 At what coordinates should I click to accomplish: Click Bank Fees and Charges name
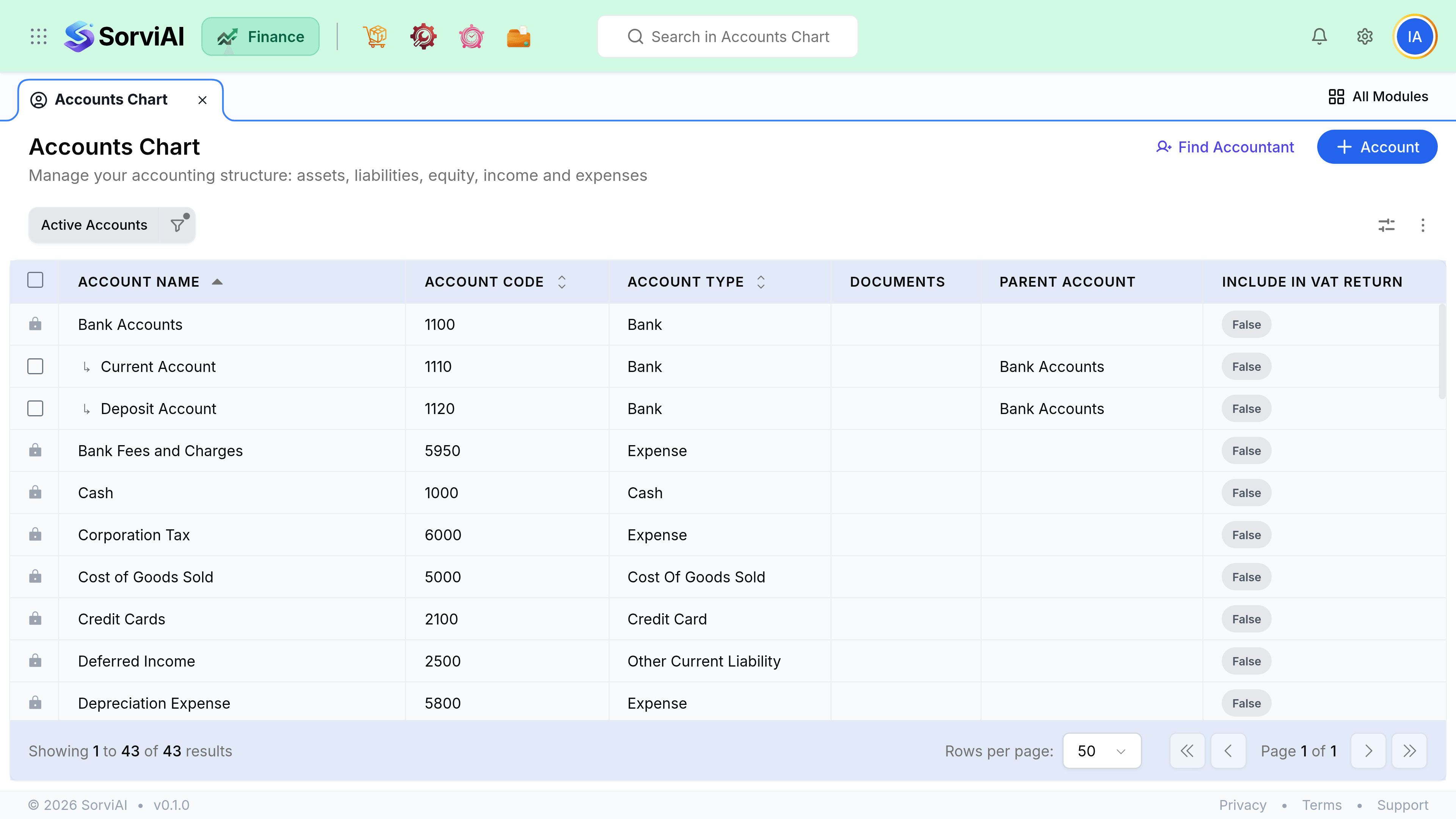pyautogui.click(x=160, y=450)
